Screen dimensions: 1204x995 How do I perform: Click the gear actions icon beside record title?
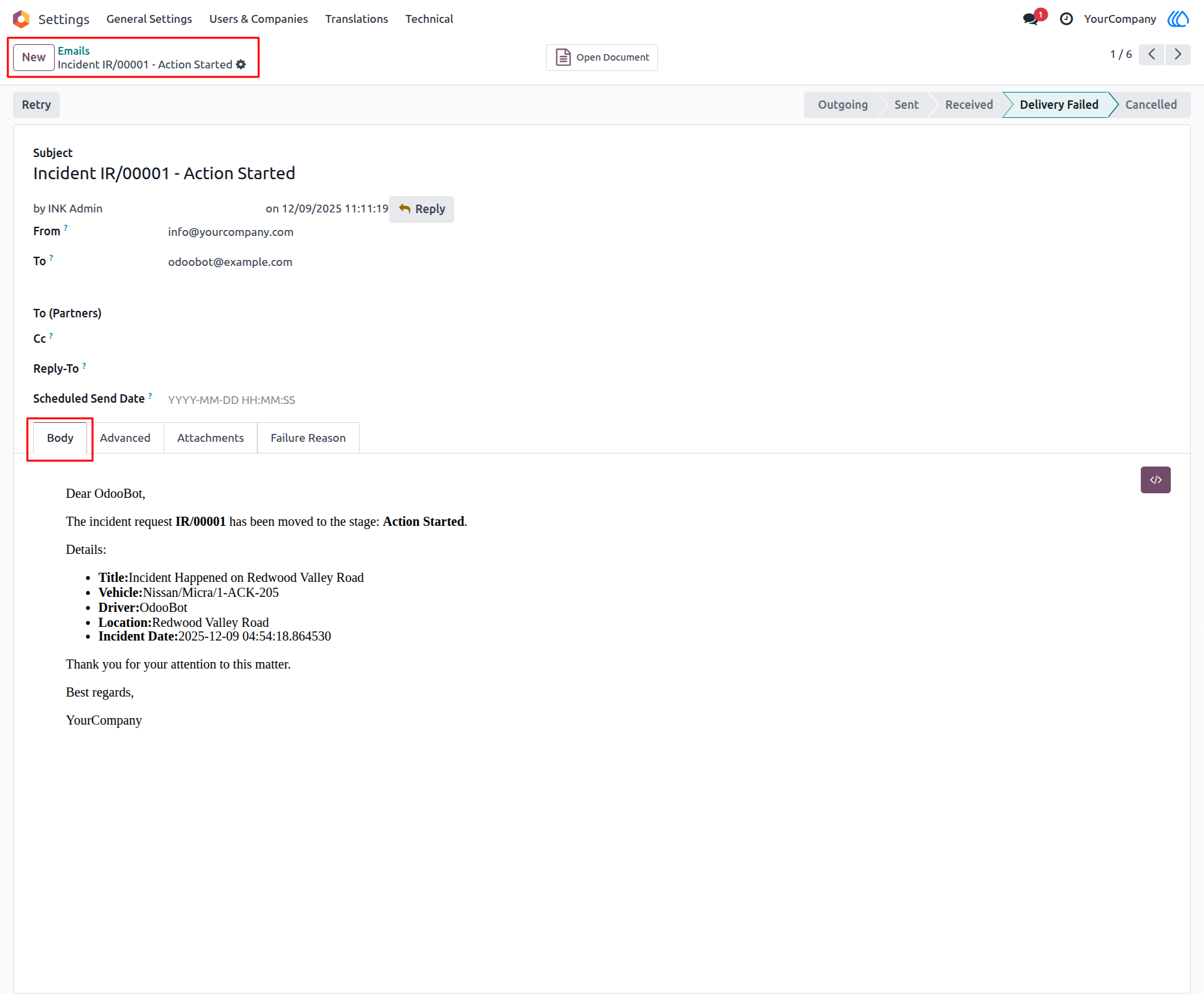pos(241,65)
